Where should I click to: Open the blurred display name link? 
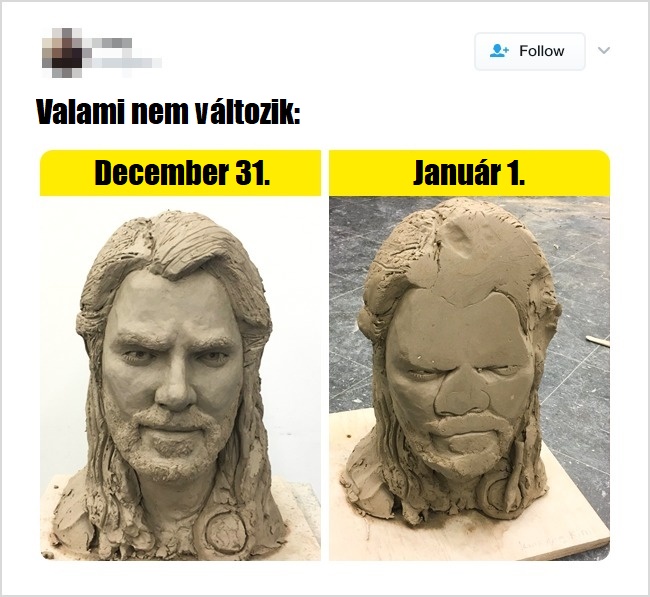111,43
